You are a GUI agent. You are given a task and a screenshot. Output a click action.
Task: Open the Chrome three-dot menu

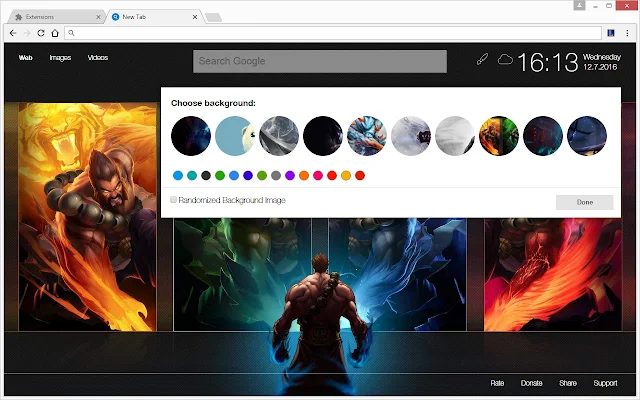point(627,33)
